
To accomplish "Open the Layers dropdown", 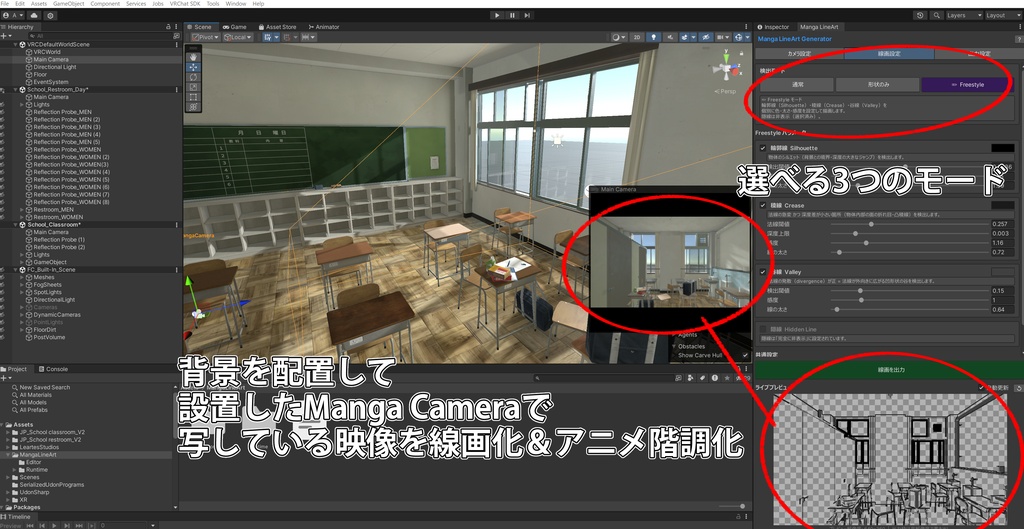I will pos(964,15).
